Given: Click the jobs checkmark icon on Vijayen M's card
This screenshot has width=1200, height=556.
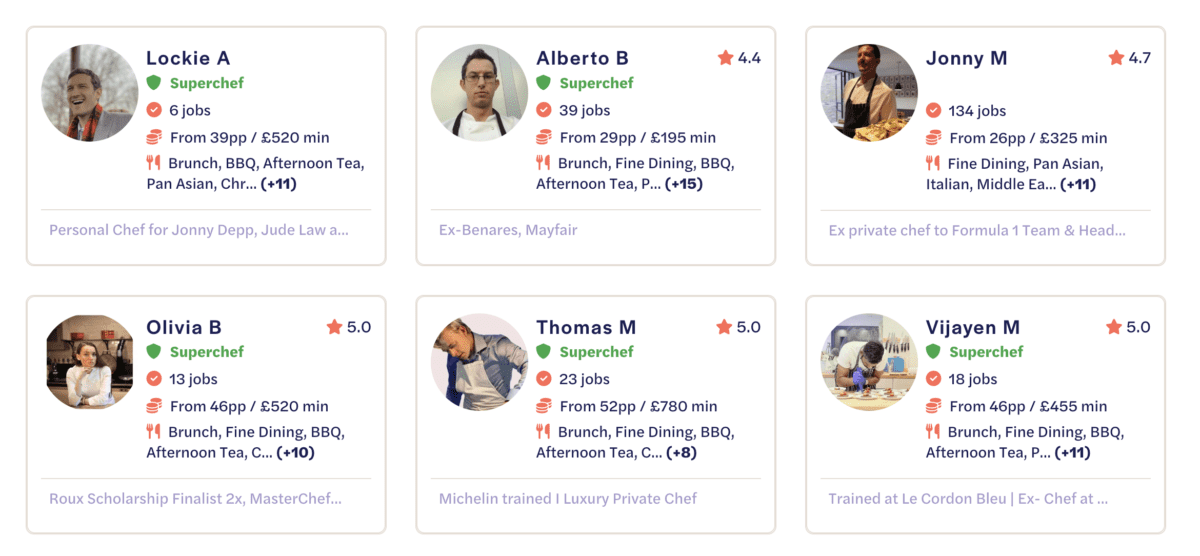Looking at the screenshot, I should (x=933, y=379).
